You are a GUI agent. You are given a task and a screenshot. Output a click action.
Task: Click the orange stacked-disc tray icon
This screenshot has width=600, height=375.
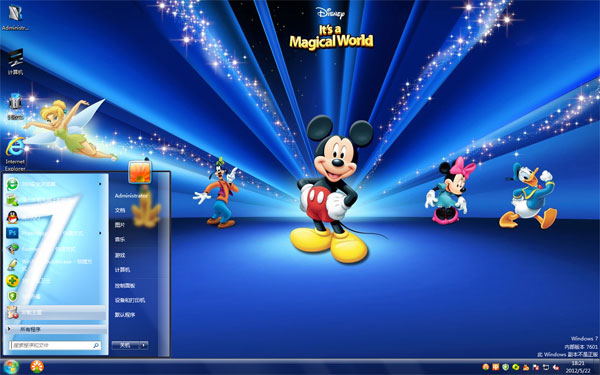(x=526, y=367)
